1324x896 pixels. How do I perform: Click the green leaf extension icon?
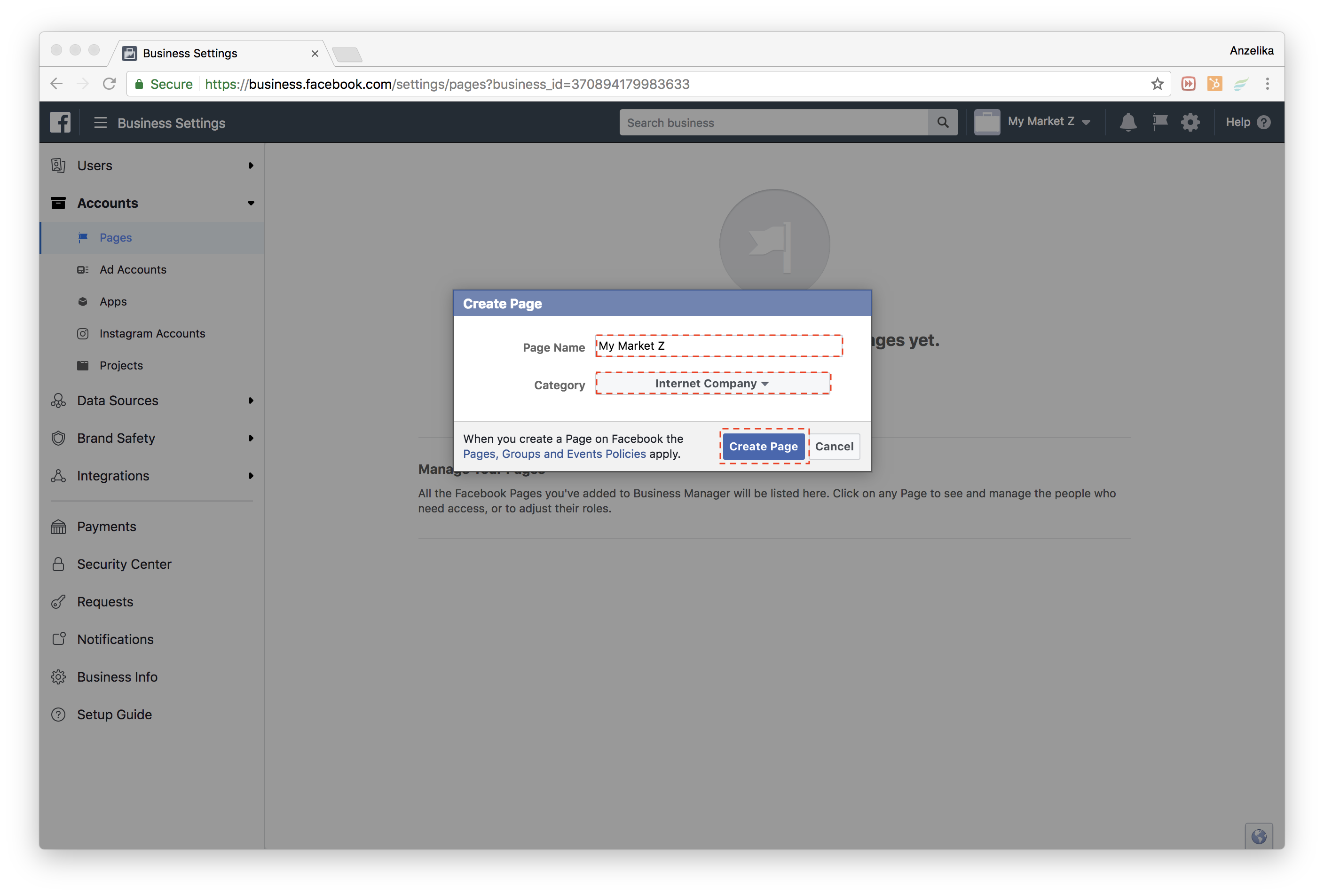[x=1241, y=84]
